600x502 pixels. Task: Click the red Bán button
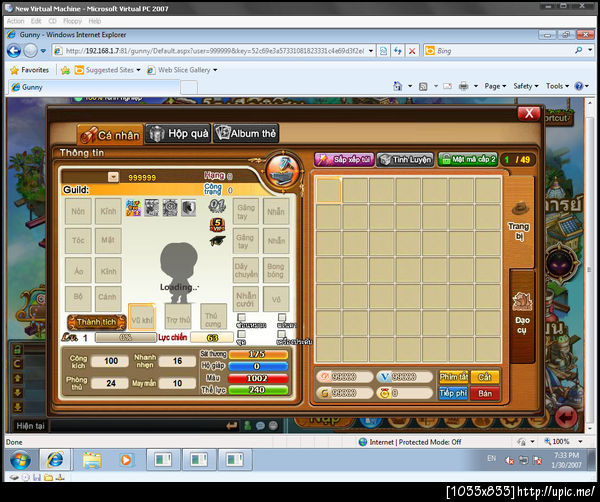point(485,393)
